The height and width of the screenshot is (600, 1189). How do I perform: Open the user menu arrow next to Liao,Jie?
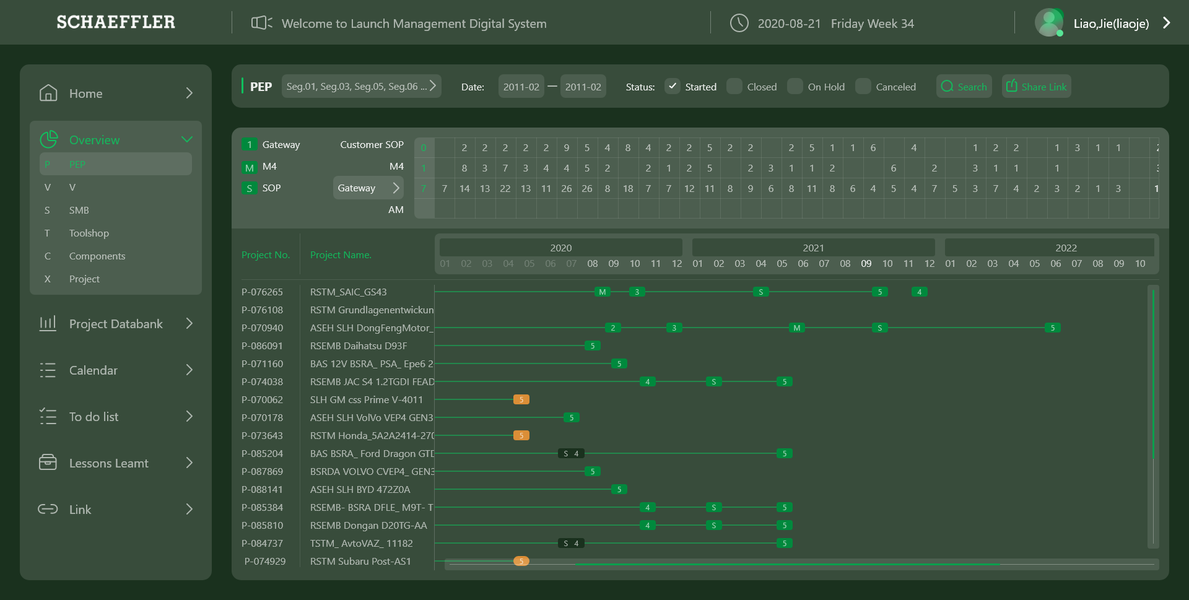click(x=1167, y=24)
